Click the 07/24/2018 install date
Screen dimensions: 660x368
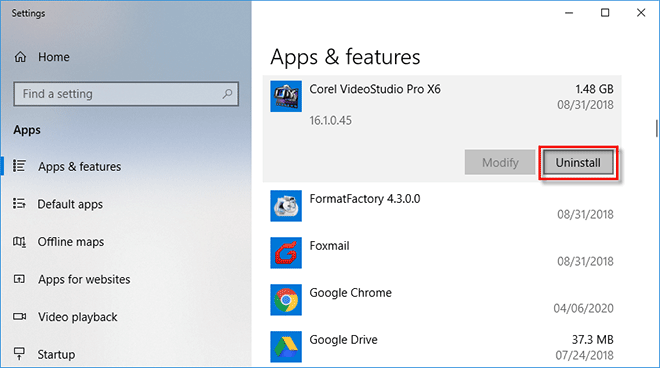pos(584,355)
